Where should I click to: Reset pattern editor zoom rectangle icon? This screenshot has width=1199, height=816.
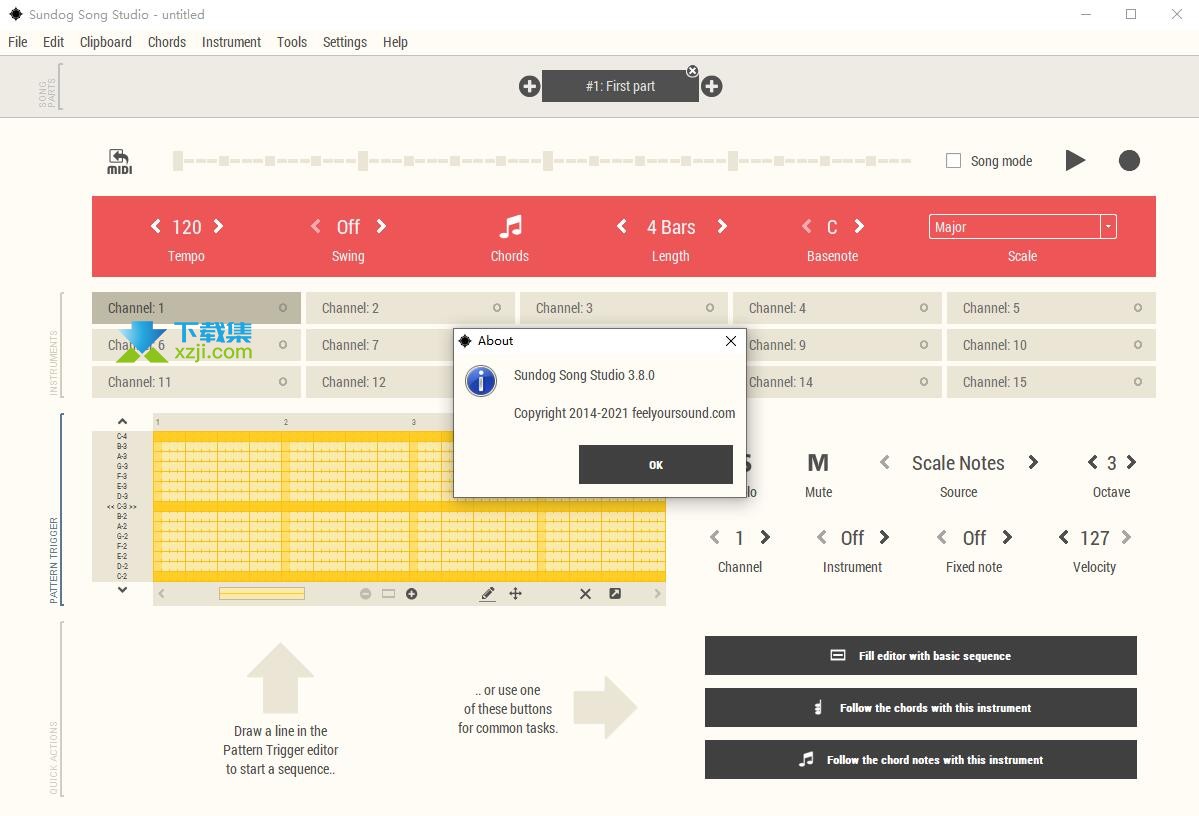click(x=388, y=594)
